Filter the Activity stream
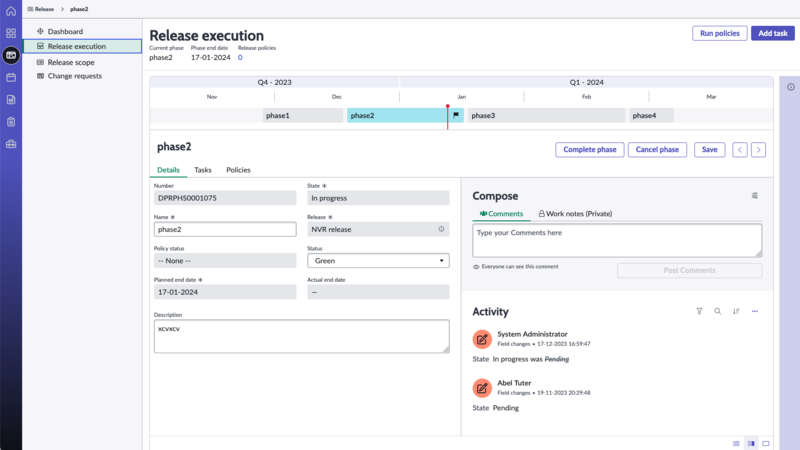The width and height of the screenshot is (800, 450). pos(699,311)
